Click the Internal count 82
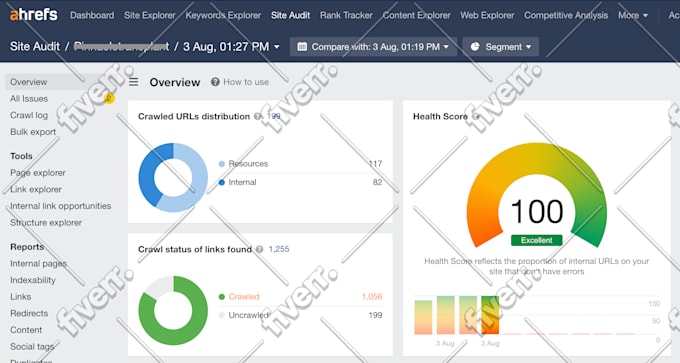Image resolution: width=680 pixels, height=363 pixels. [x=377, y=182]
